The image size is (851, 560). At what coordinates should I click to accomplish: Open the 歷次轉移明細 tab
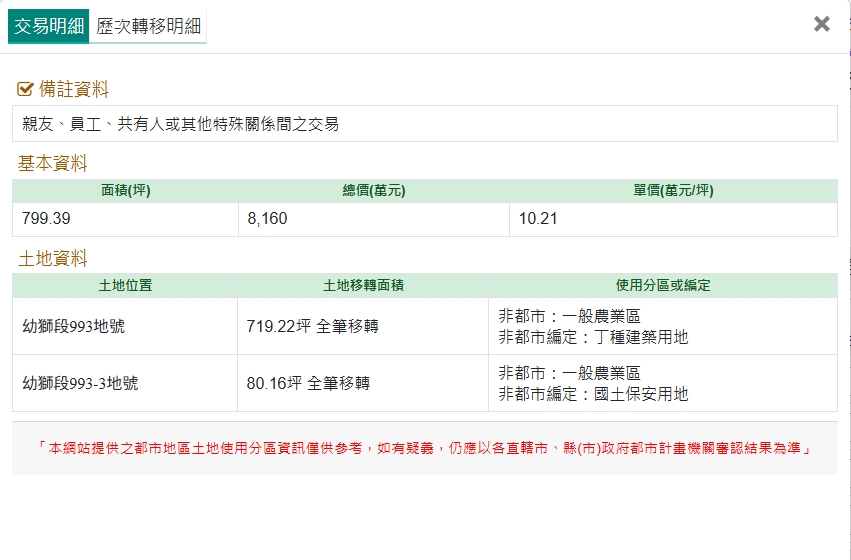click(x=148, y=26)
